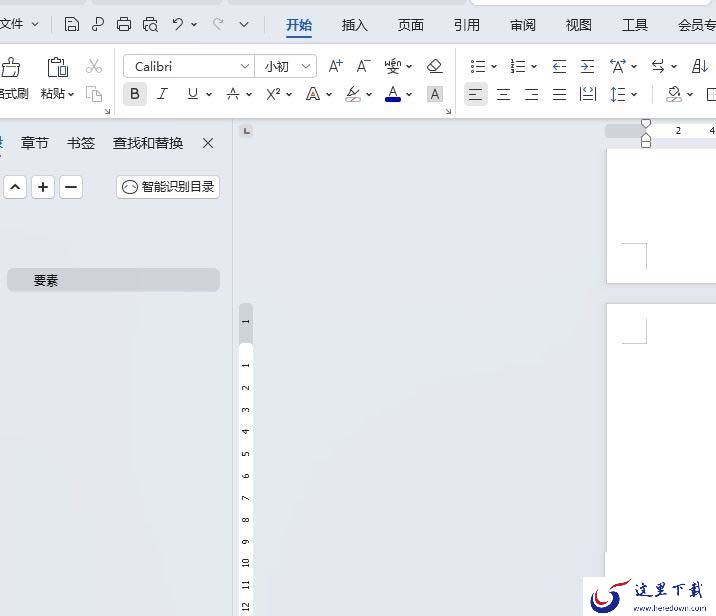Click the 智能识别目录 button
The height and width of the screenshot is (616, 716).
point(168,187)
